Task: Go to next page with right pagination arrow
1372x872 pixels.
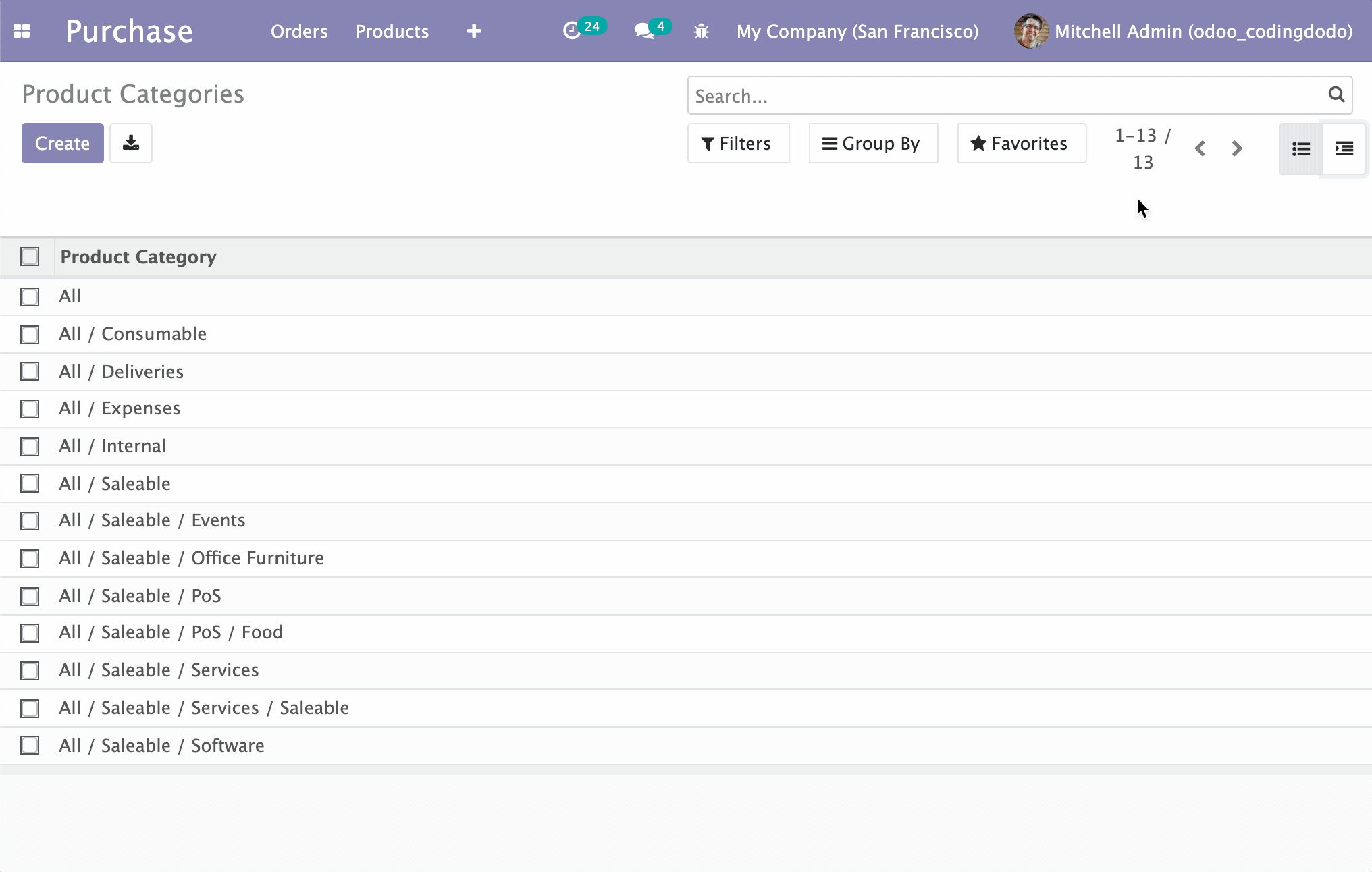Action: point(1236,148)
